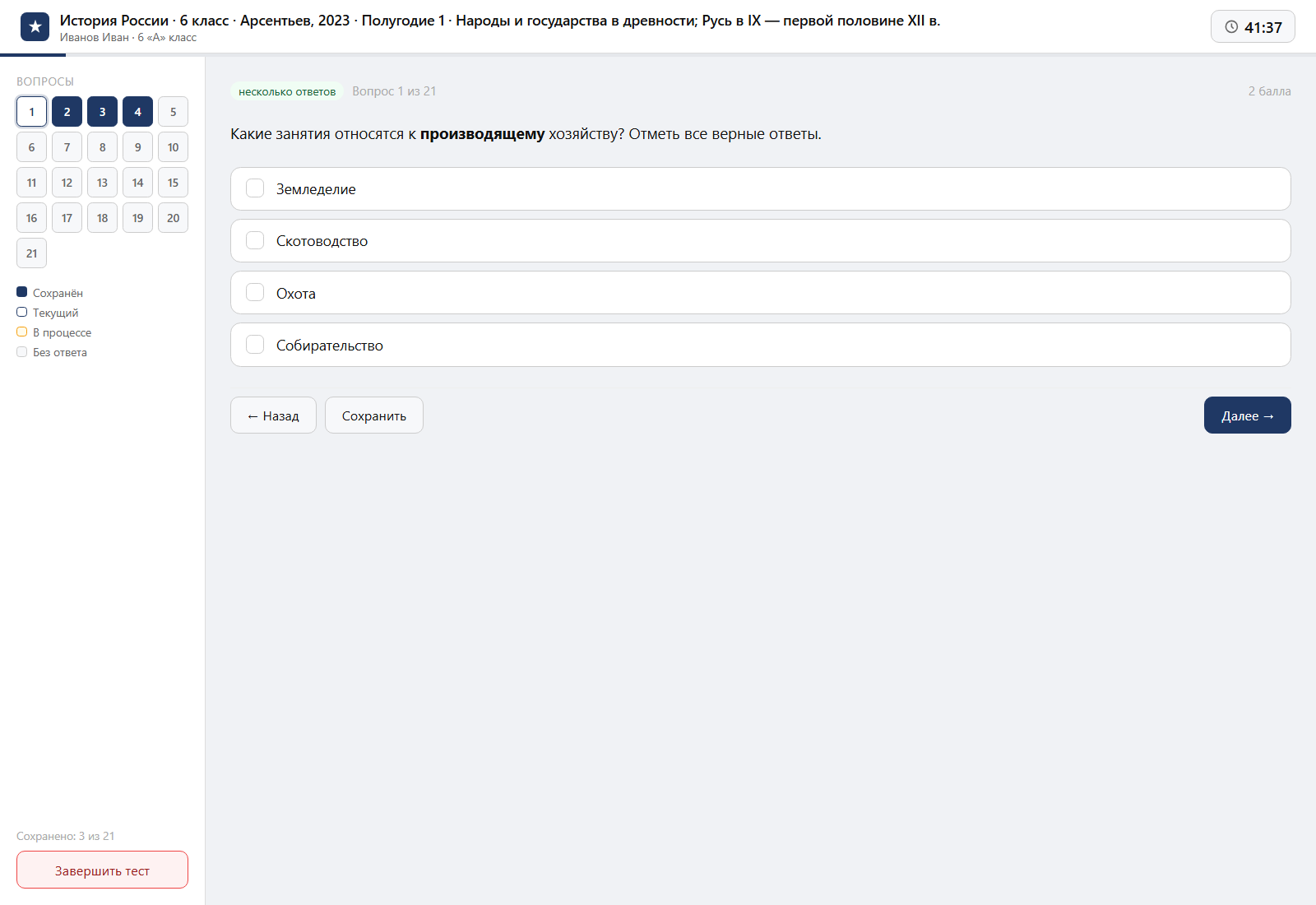The height and width of the screenshot is (905, 1316).
Task: Open question 5 from the sidebar grid
Action: 173,112
